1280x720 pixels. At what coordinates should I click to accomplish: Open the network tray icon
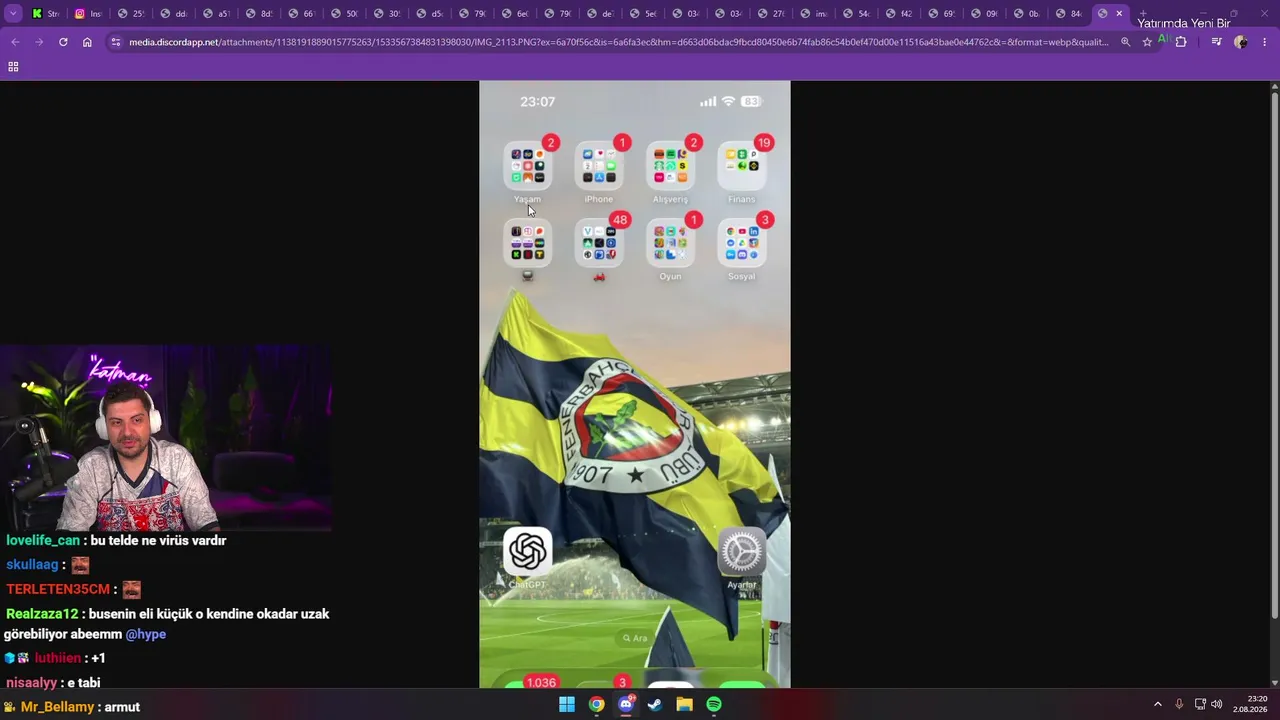(x=1200, y=705)
